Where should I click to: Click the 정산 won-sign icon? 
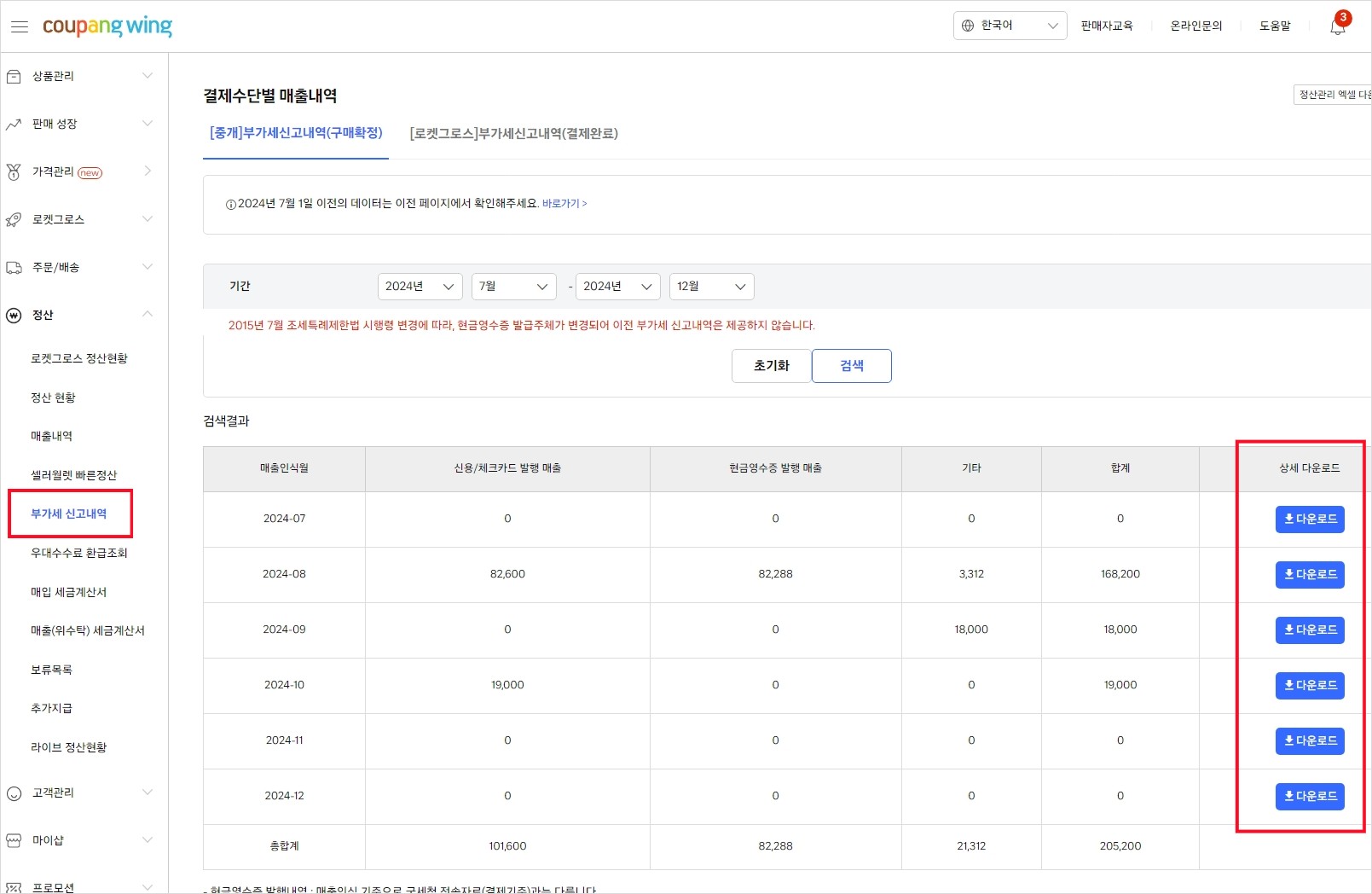pyautogui.click(x=14, y=316)
